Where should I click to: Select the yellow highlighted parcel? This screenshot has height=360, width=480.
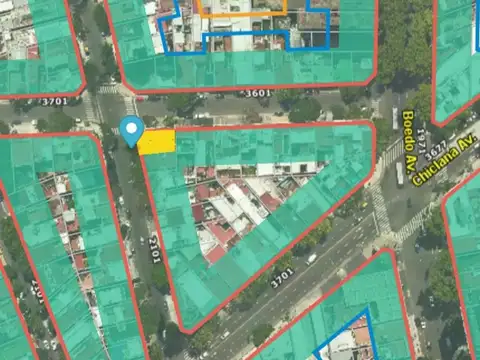(x=157, y=142)
